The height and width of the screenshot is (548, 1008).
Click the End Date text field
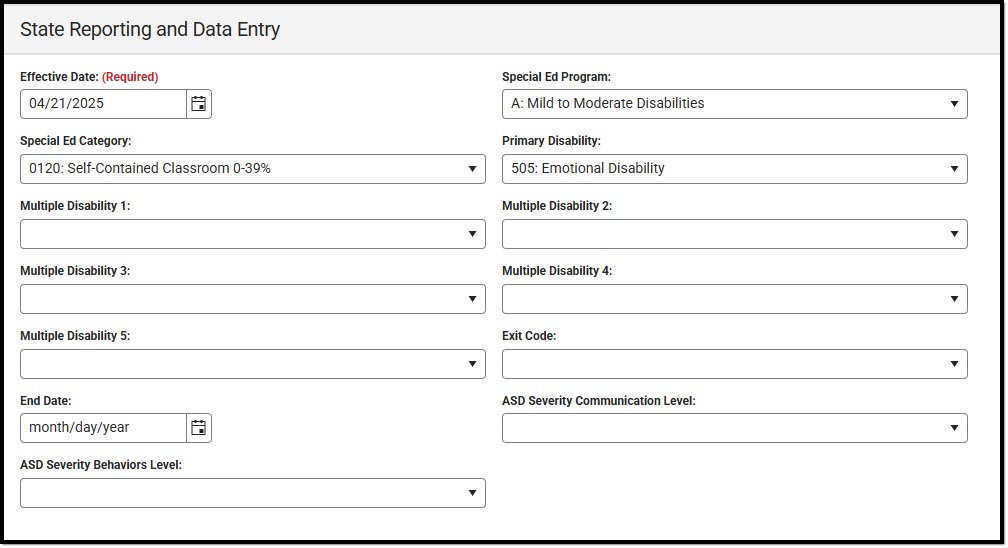103,428
